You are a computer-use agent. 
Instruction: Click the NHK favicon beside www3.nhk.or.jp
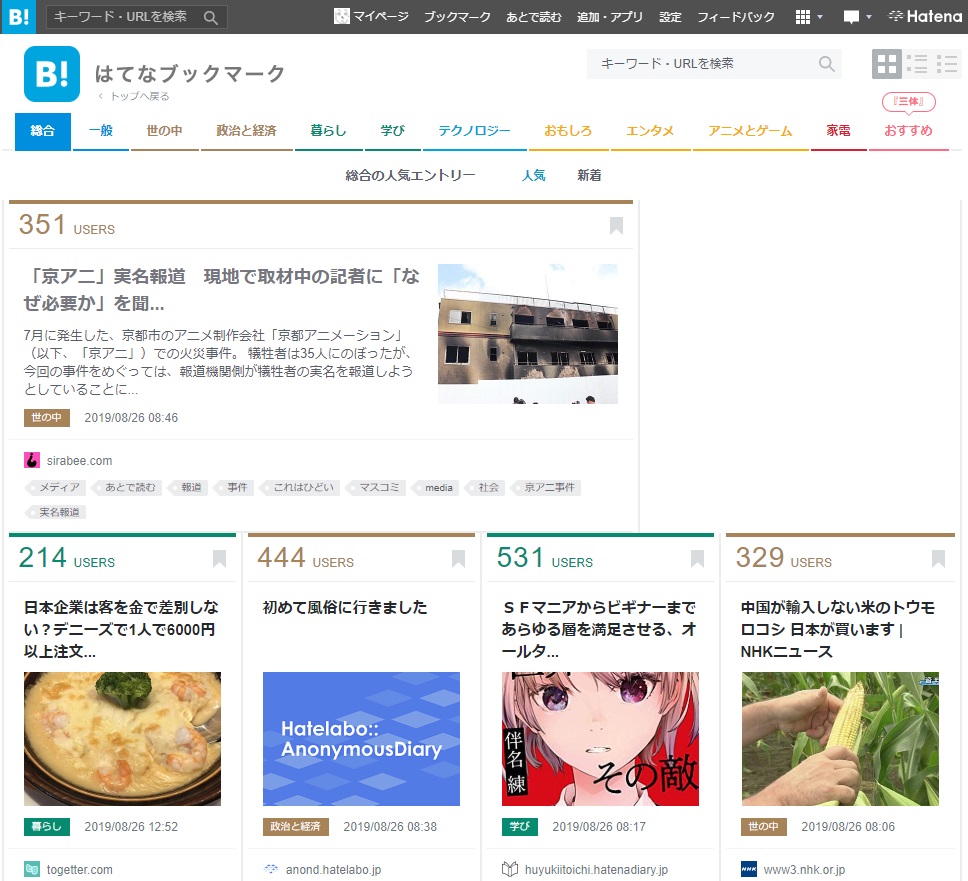[749, 869]
